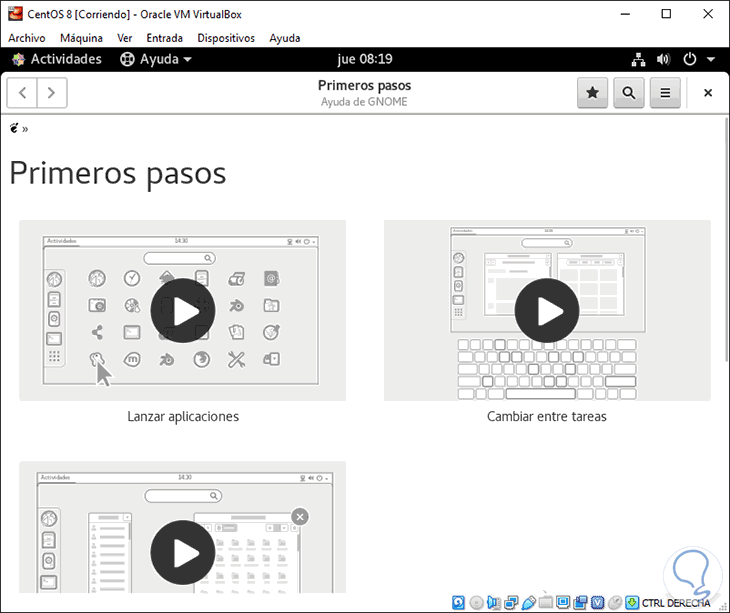Image resolution: width=730 pixels, height=613 pixels.
Task: Open the volume icon in GNOME top bar
Action: (x=663, y=59)
